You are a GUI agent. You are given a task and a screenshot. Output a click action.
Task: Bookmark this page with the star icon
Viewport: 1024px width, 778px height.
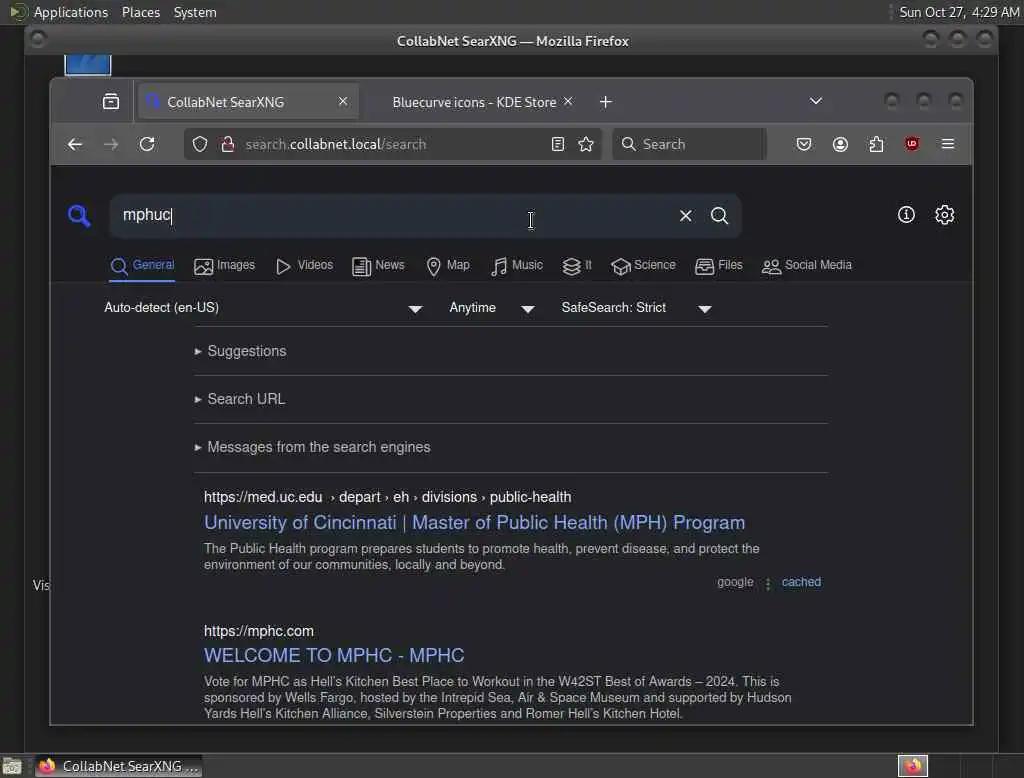586,144
